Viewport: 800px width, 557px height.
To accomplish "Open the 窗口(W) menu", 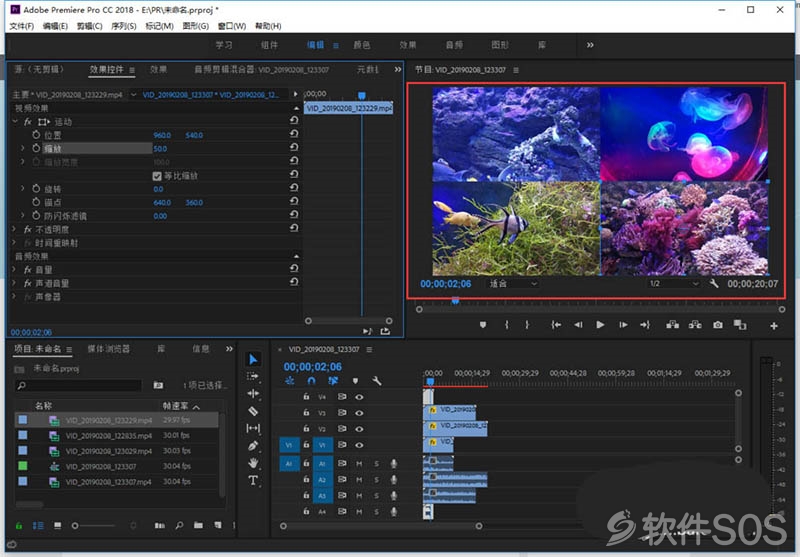I will [x=232, y=26].
